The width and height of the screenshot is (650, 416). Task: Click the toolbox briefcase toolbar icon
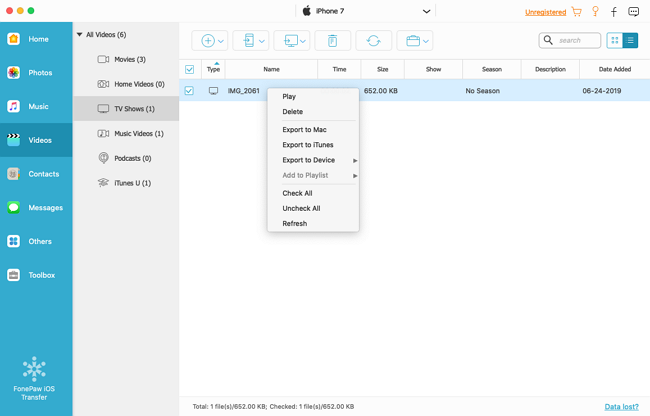pos(413,41)
